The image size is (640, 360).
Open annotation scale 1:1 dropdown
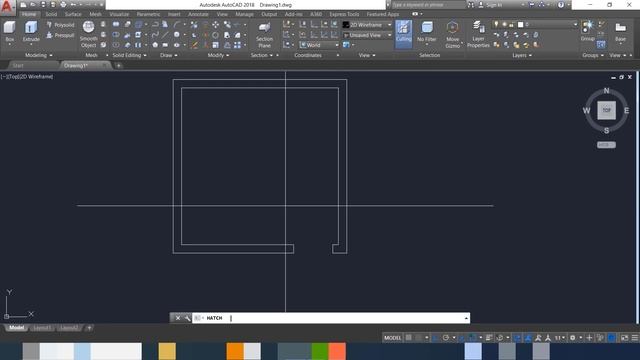(559, 338)
